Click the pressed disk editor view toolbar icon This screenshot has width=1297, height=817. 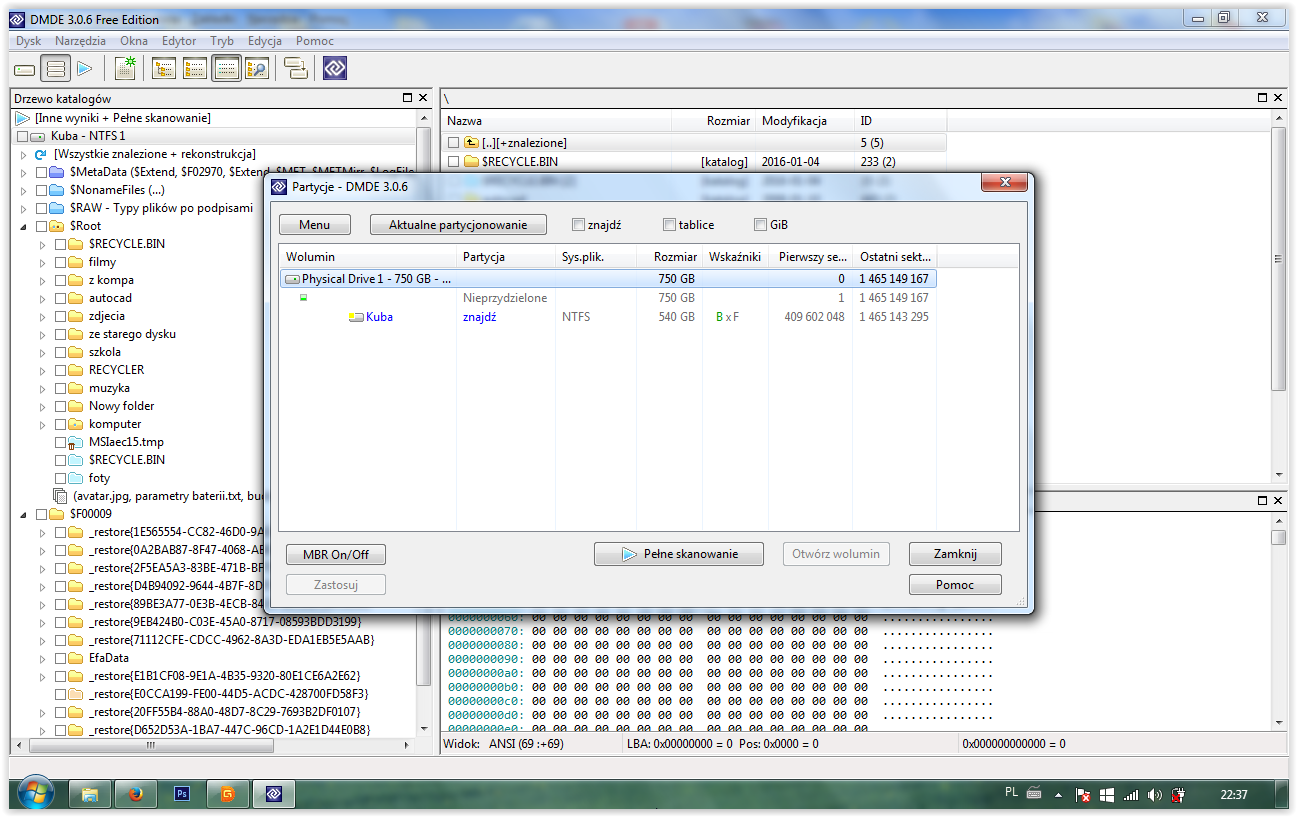tap(226, 69)
